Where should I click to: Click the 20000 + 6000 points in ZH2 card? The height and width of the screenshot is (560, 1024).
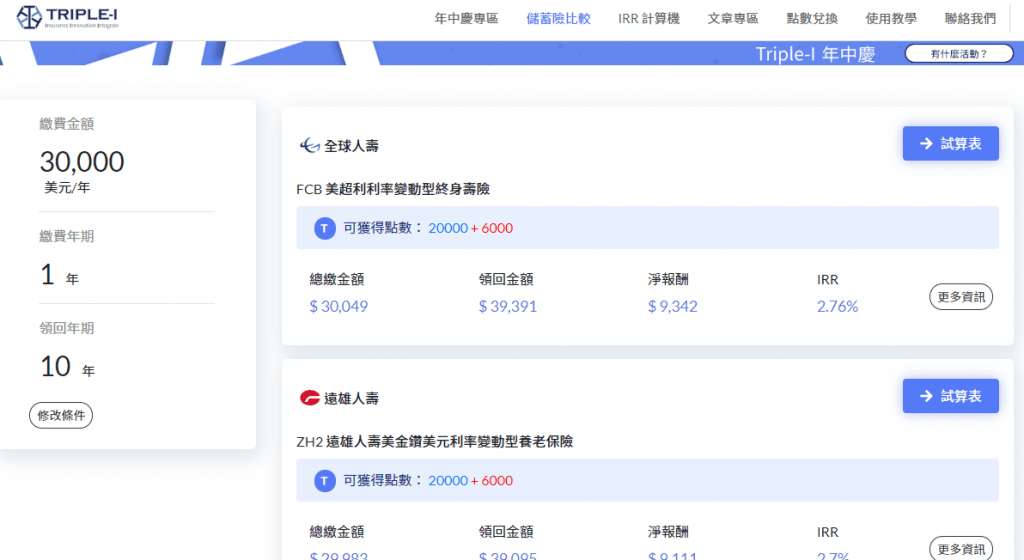point(470,481)
